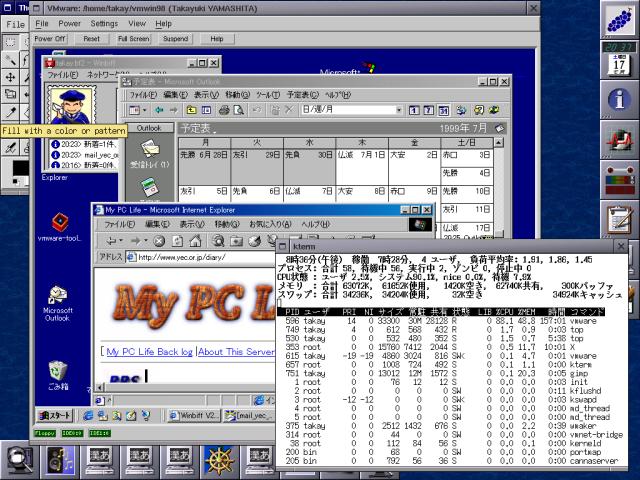Open the ツール menu in Outlook

tap(268, 95)
